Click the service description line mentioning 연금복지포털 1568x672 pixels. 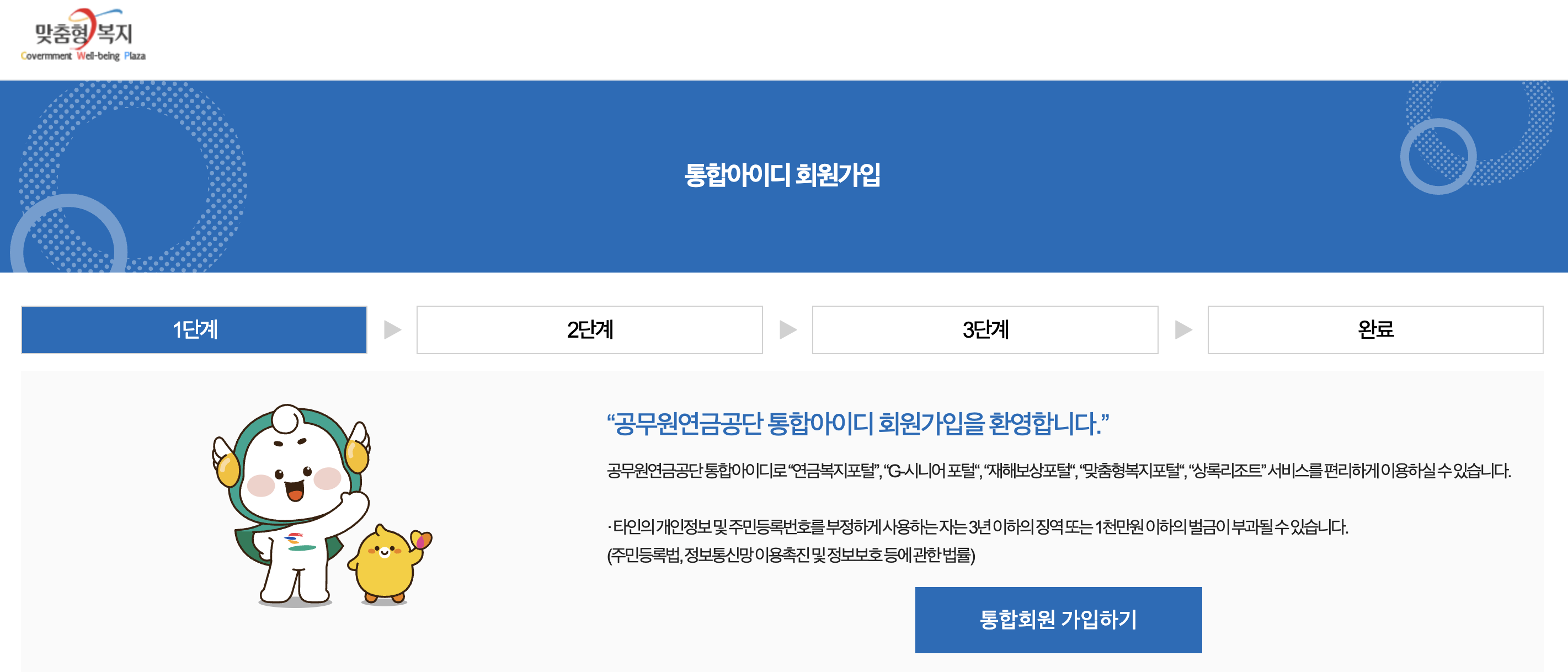coord(1059,471)
